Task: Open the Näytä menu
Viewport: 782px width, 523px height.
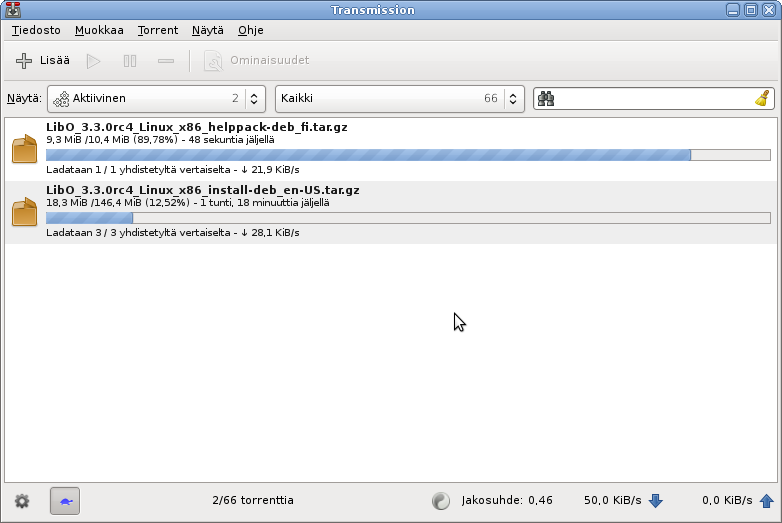Action: (x=208, y=31)
